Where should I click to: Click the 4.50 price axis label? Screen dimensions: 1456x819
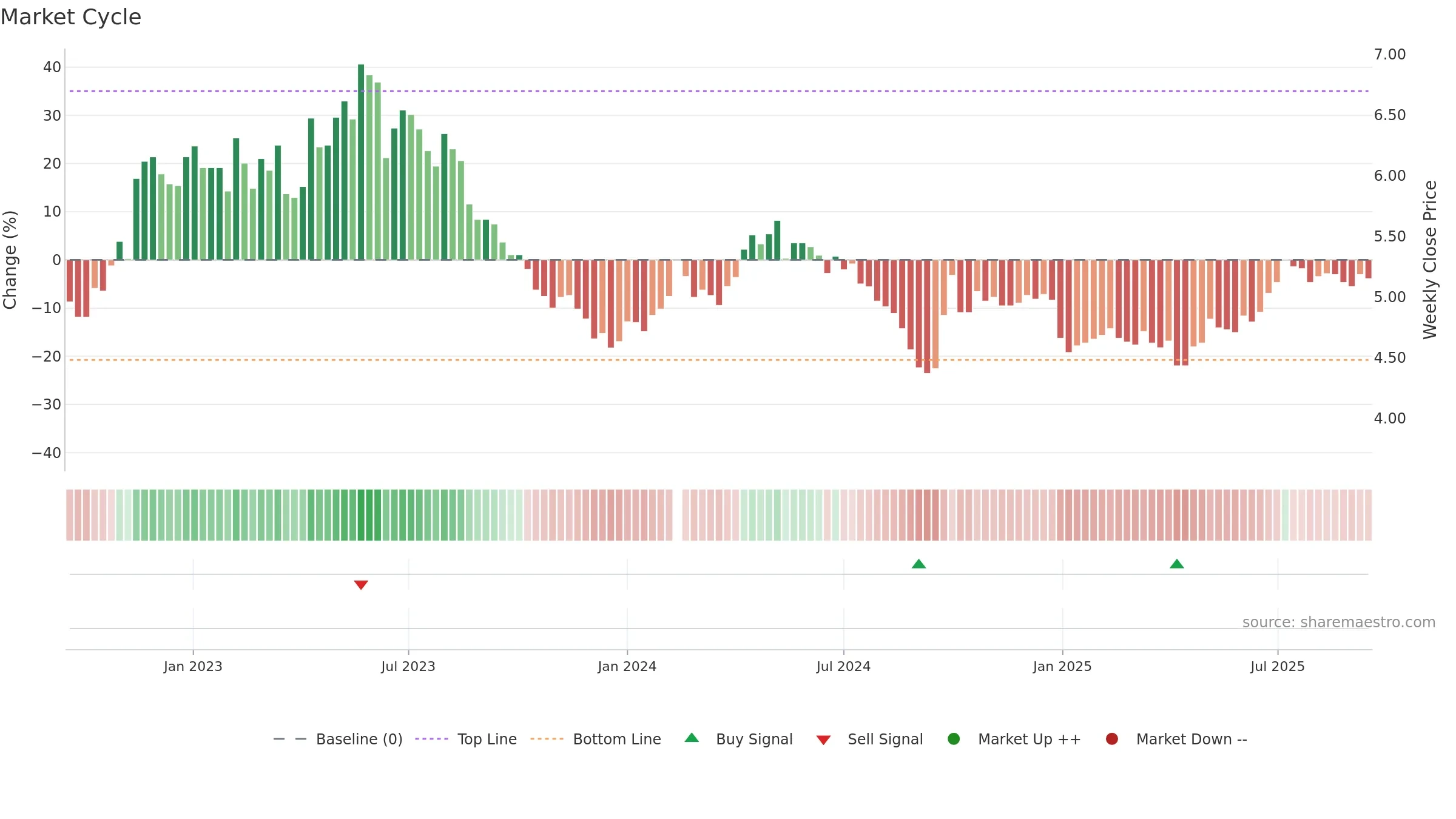click(1390, 358)
